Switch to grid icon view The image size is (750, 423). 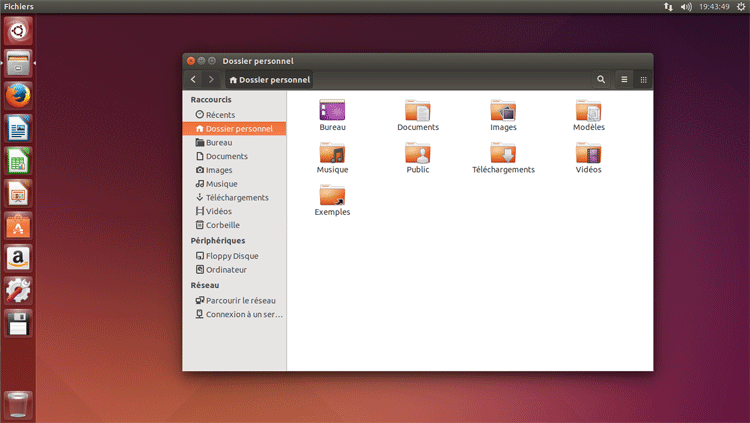[x=643, y=79]
